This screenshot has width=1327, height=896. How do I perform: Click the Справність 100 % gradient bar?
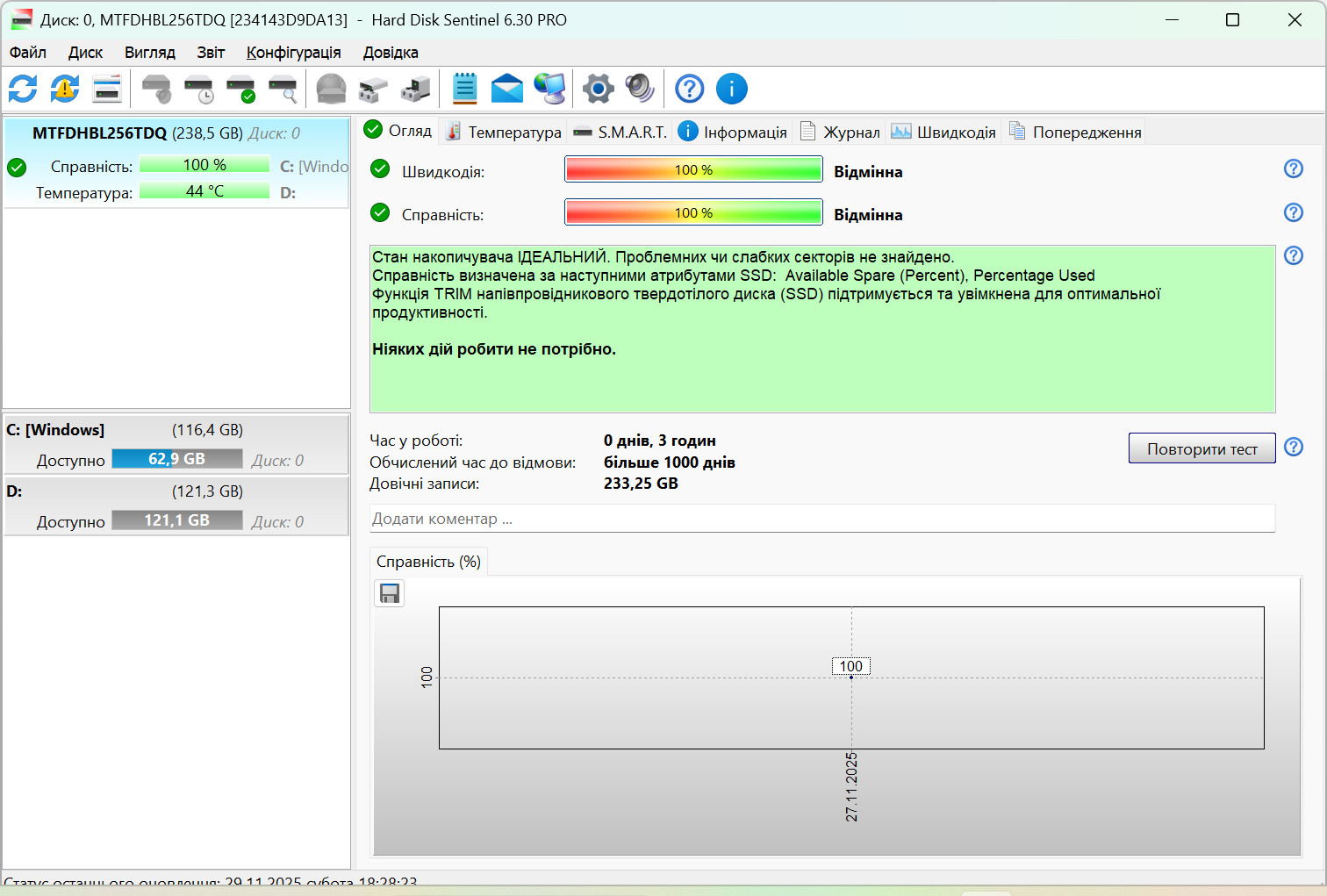693,212
